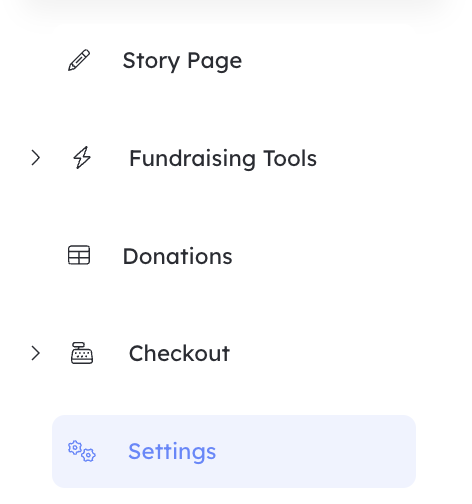Click the cash register Checkout icon
The image size is (472, 504).
pyautogui.click(x=82, y=353)
